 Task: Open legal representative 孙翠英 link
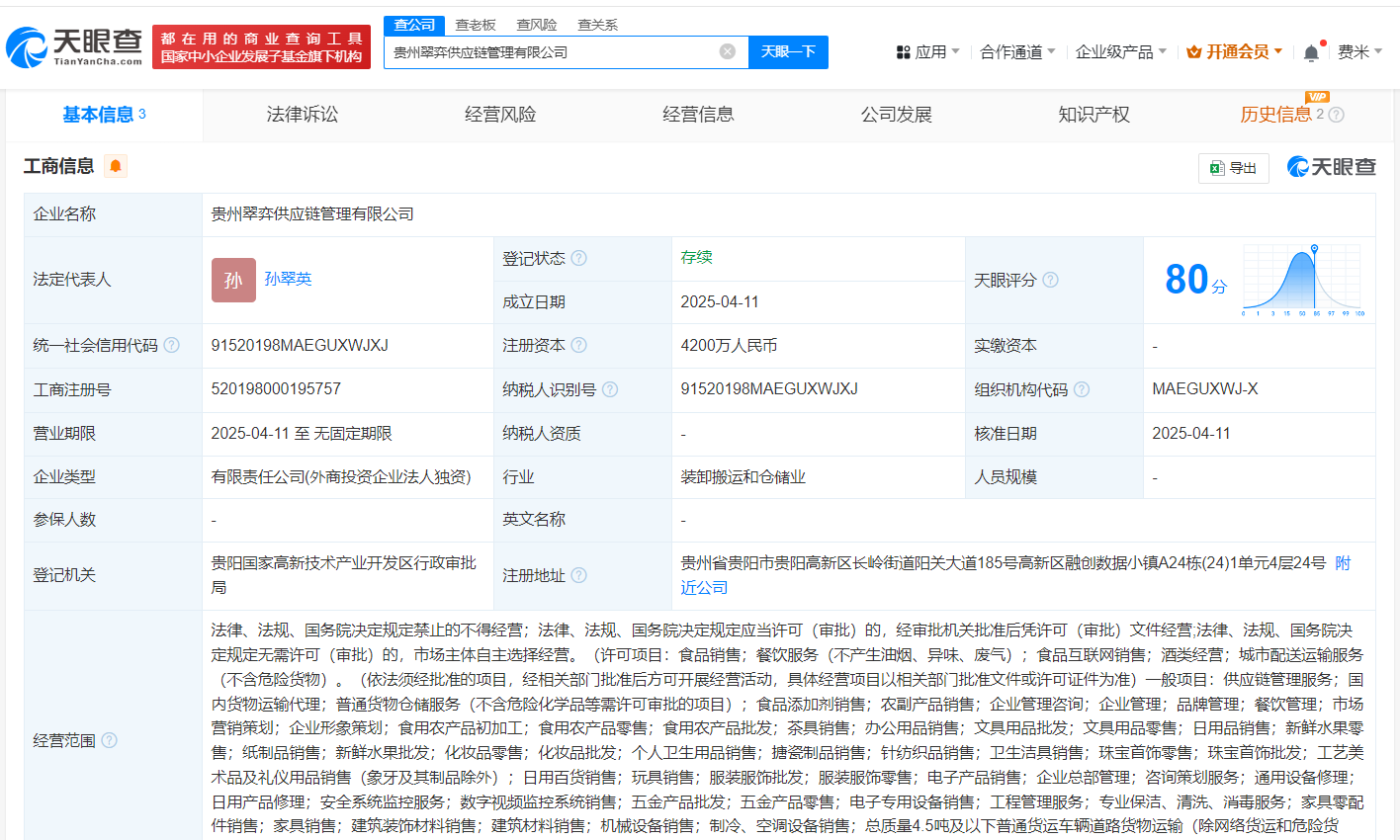pos(288,280)
